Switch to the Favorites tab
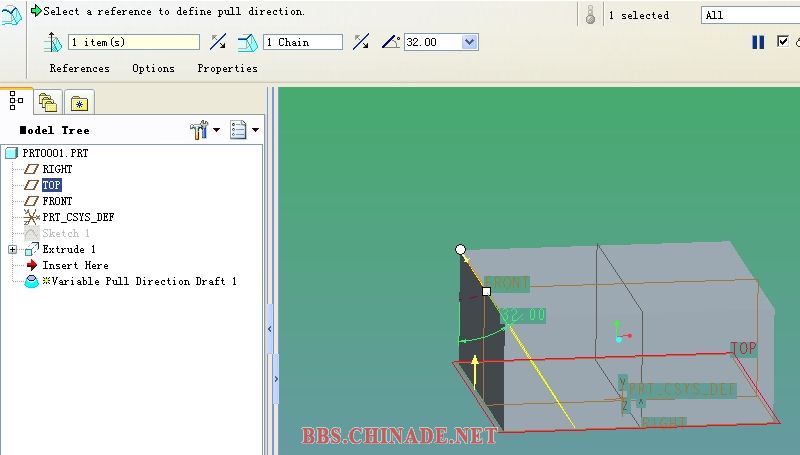 coord(78,102)
